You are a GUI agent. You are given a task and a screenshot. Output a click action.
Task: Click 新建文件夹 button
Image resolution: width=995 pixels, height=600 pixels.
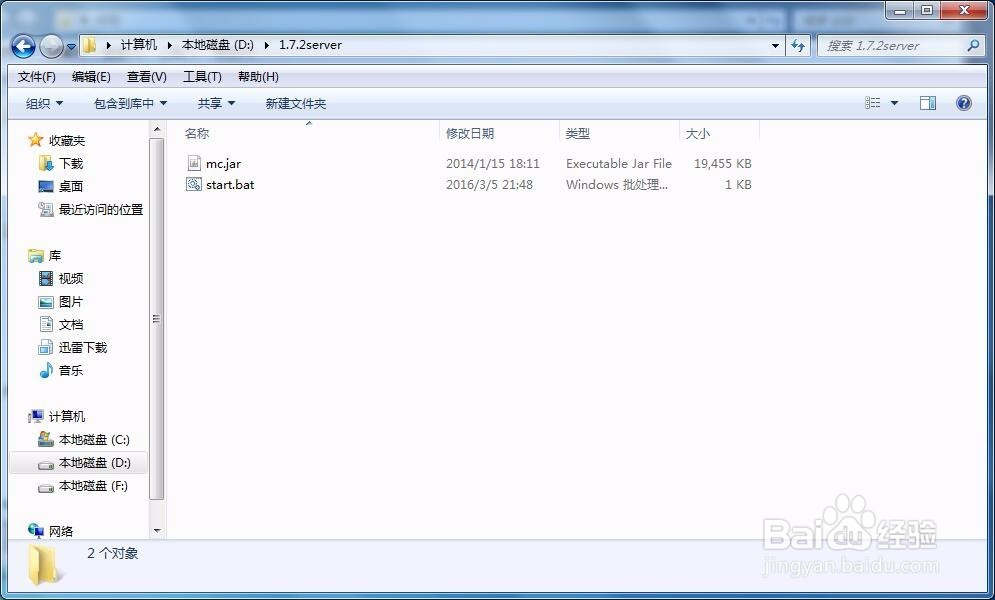(x=296, y=103)
